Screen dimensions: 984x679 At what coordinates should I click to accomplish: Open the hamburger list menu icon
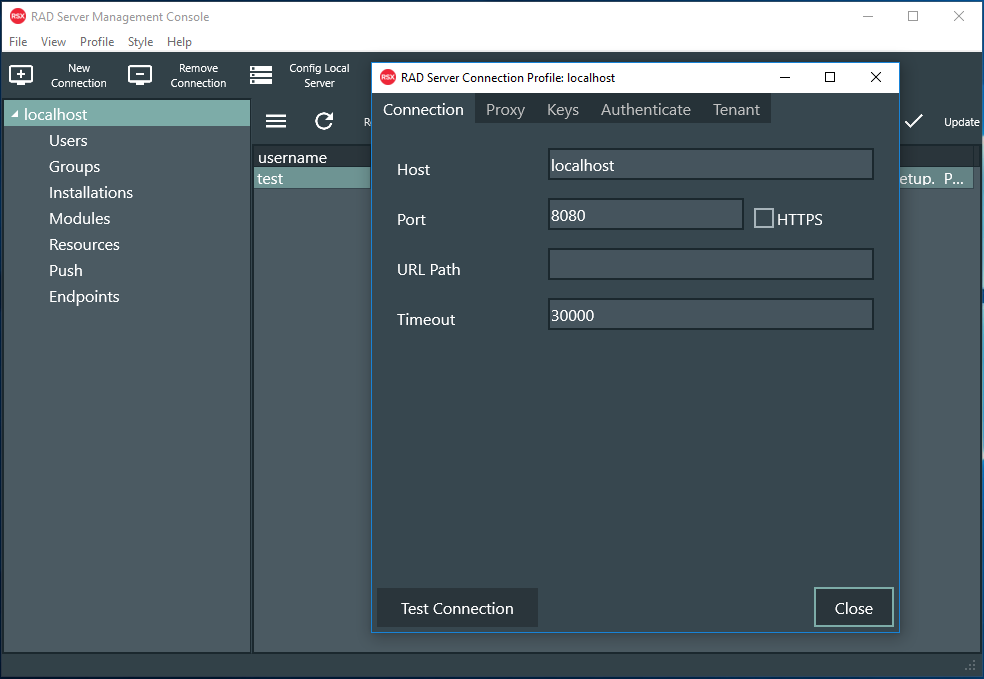pos(276,121)
